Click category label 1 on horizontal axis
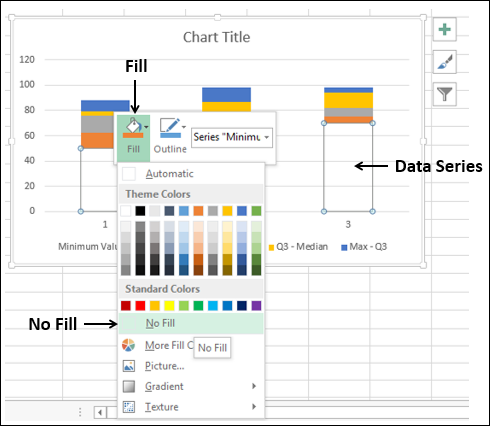Image resolution: width=490 pixels, height=426 pixels. pyautogui.click(x=105, y=224)
